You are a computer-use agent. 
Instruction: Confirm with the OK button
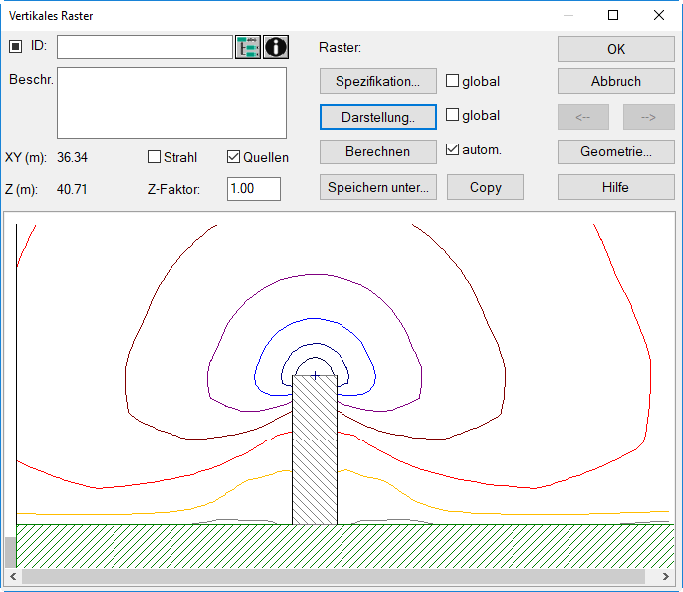coord(616,49)
